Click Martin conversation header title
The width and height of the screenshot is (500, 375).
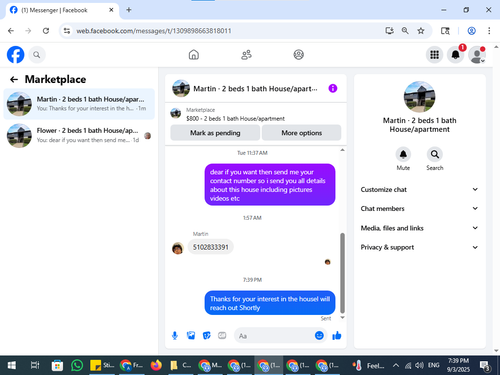click(x=255, y=89)
